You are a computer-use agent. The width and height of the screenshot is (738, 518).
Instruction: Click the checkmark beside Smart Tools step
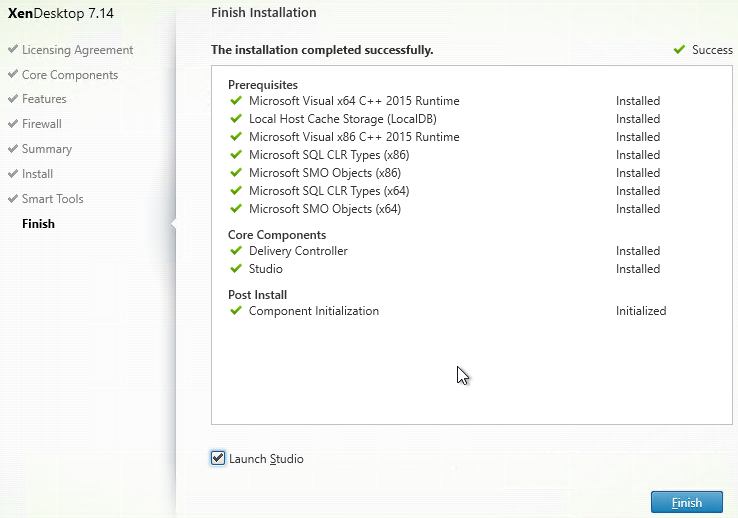(x=13, y=198)
